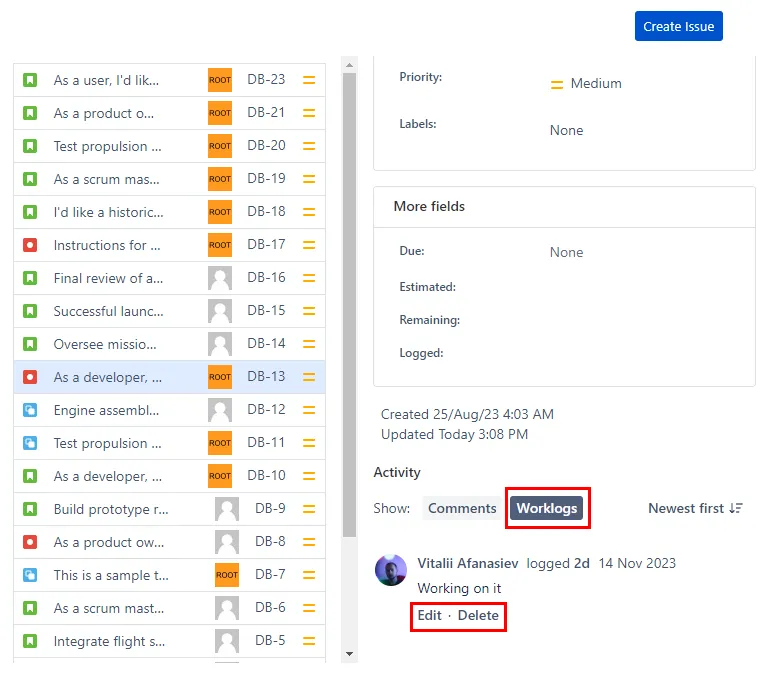Image resolution: width=765 pixels, height=686 pixels.
Task: Click the issue list scrollbar thumb
Action: click(x=349, y=305)
